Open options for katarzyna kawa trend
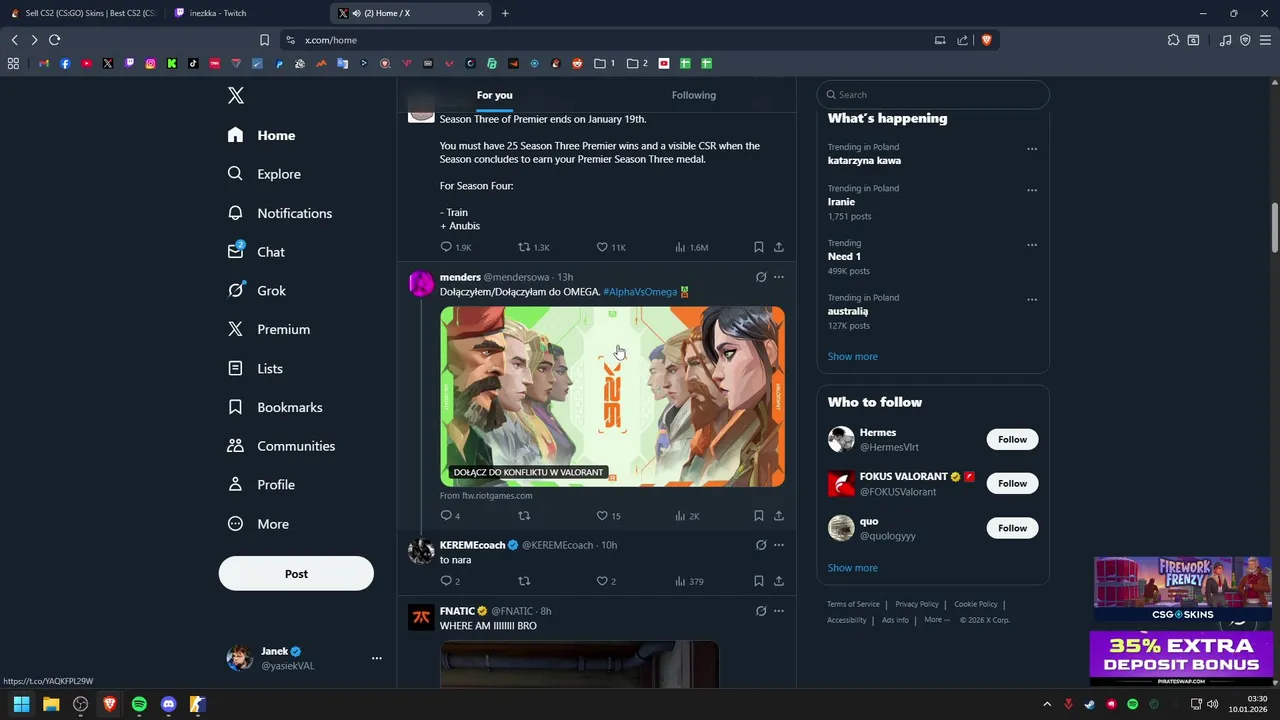 1032,149
